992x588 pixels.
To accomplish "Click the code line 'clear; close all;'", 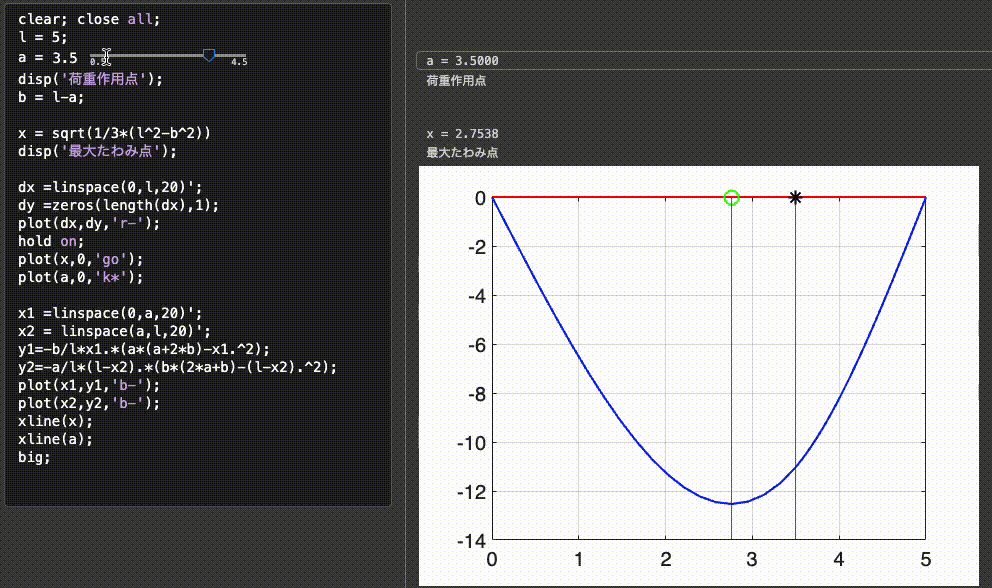I will click(x=89, y=19).
